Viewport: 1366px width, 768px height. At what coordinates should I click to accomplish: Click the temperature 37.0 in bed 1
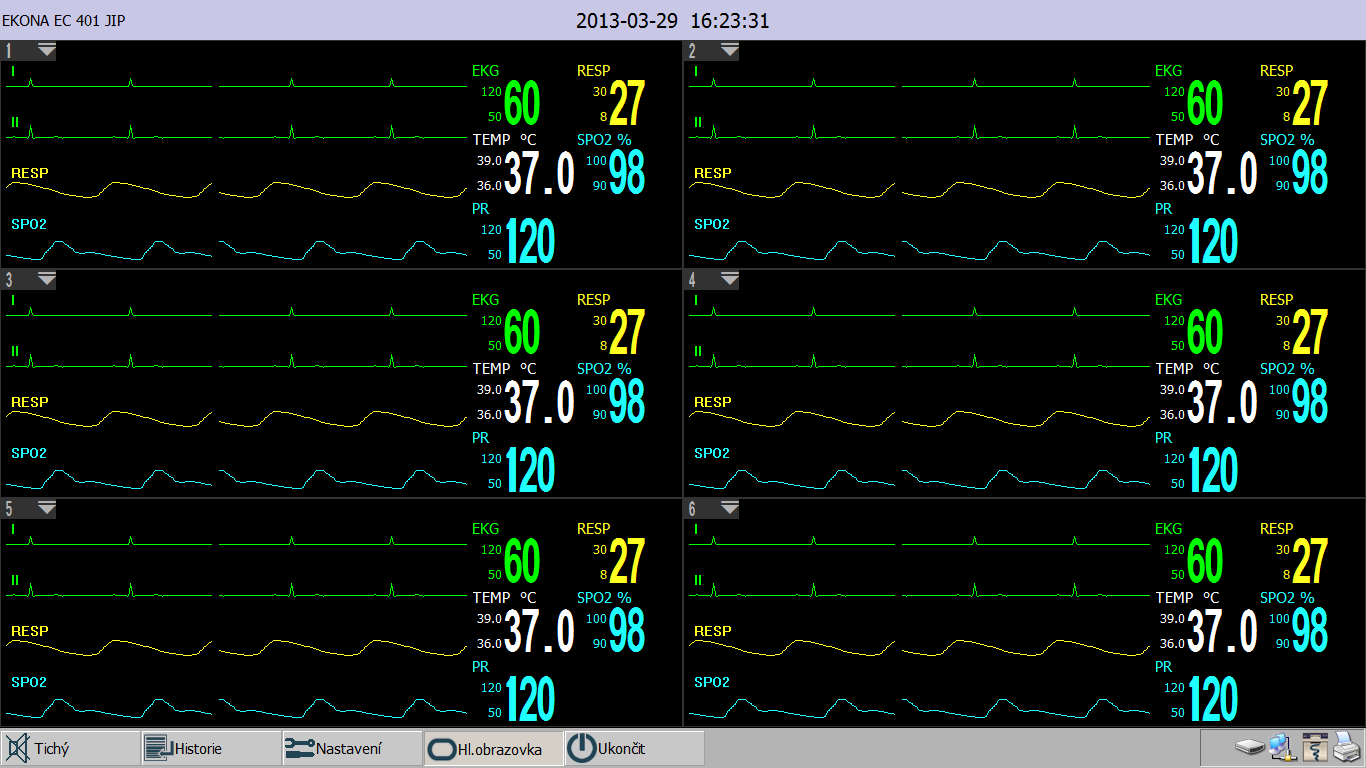(540, 172)
